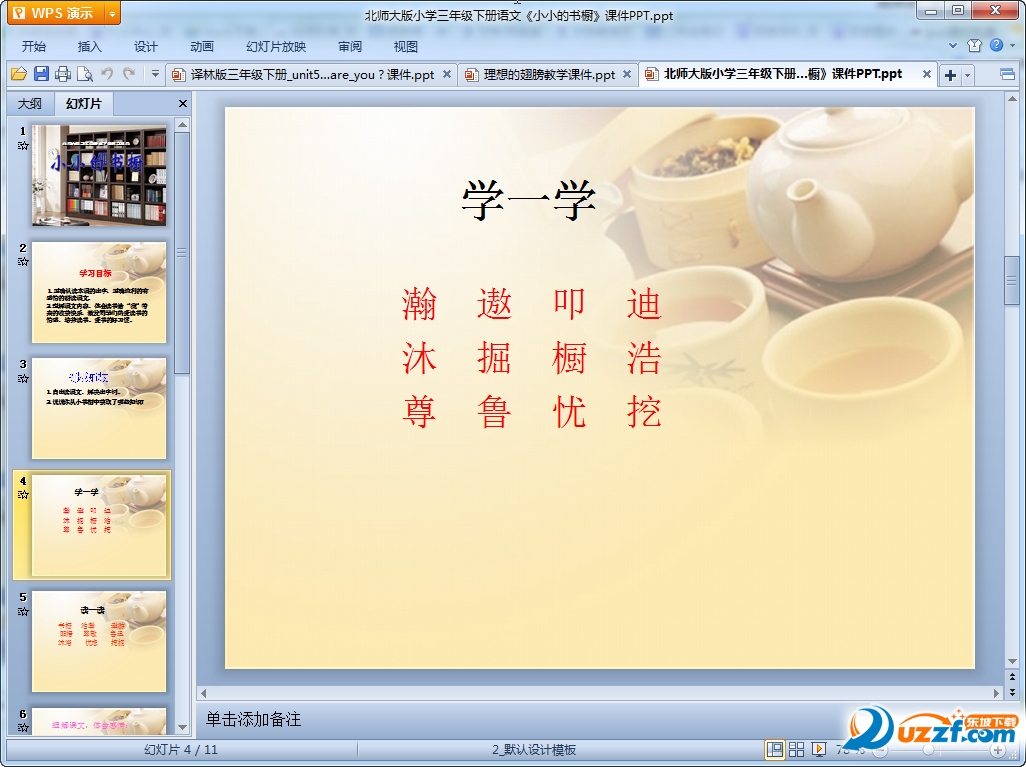Click the red 橱 character on slide
The width and height of the screenshot is (1026, 767).
pos(569,358)
